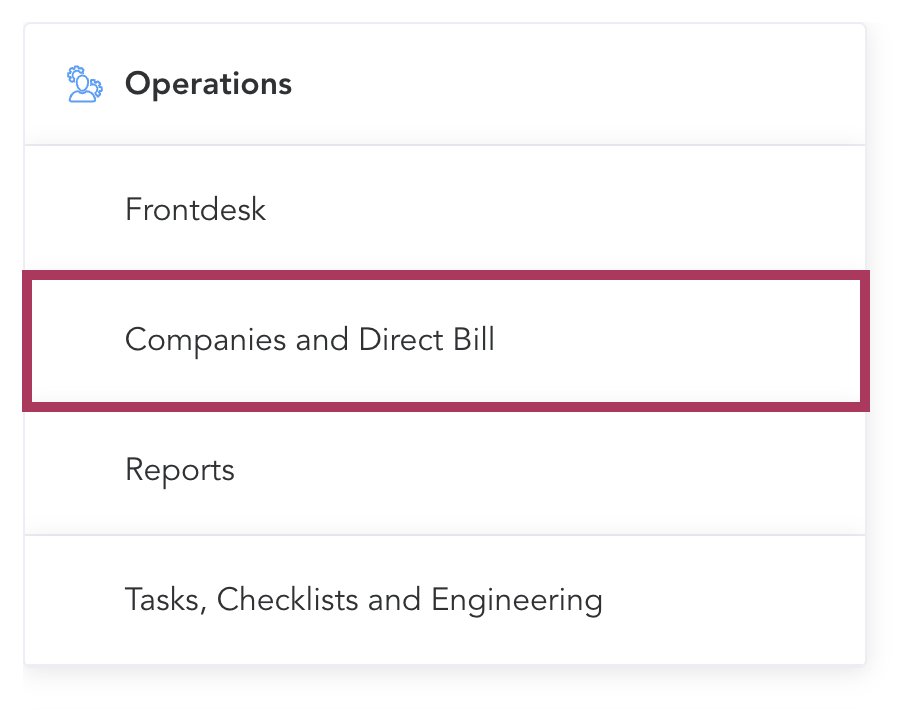Click the Reports text label
908x710 pixels.
[x=180, y=470]
